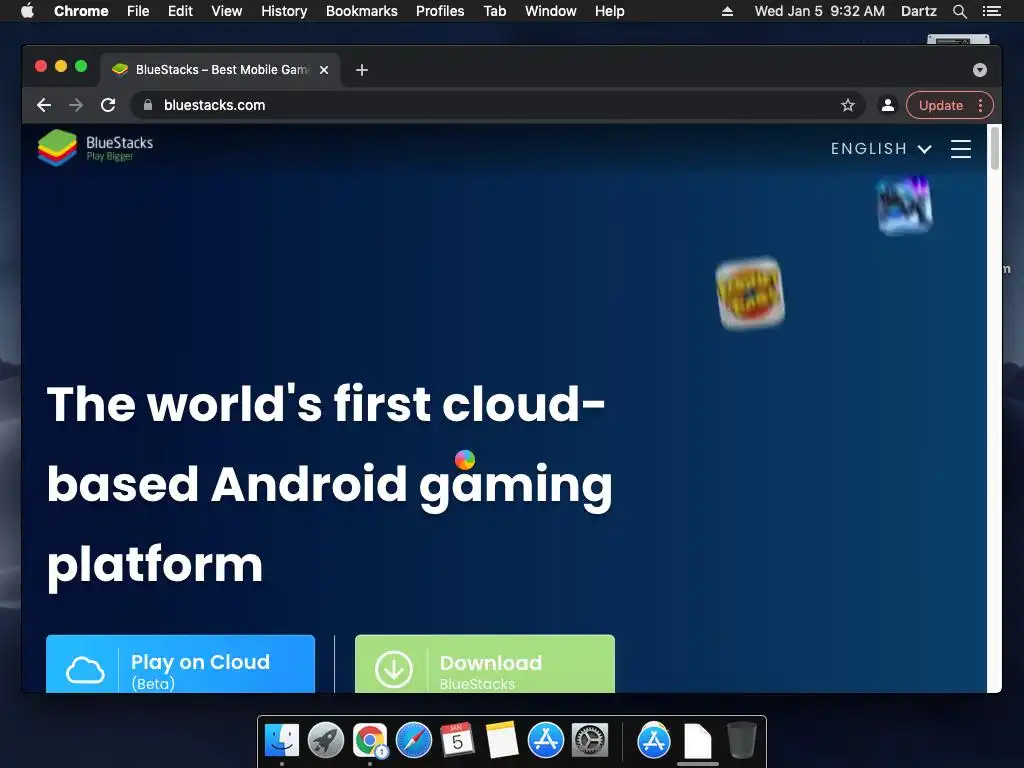Open the History menu
The width and height of the screenshot is (1024, 768).
[x=284, y=11]
